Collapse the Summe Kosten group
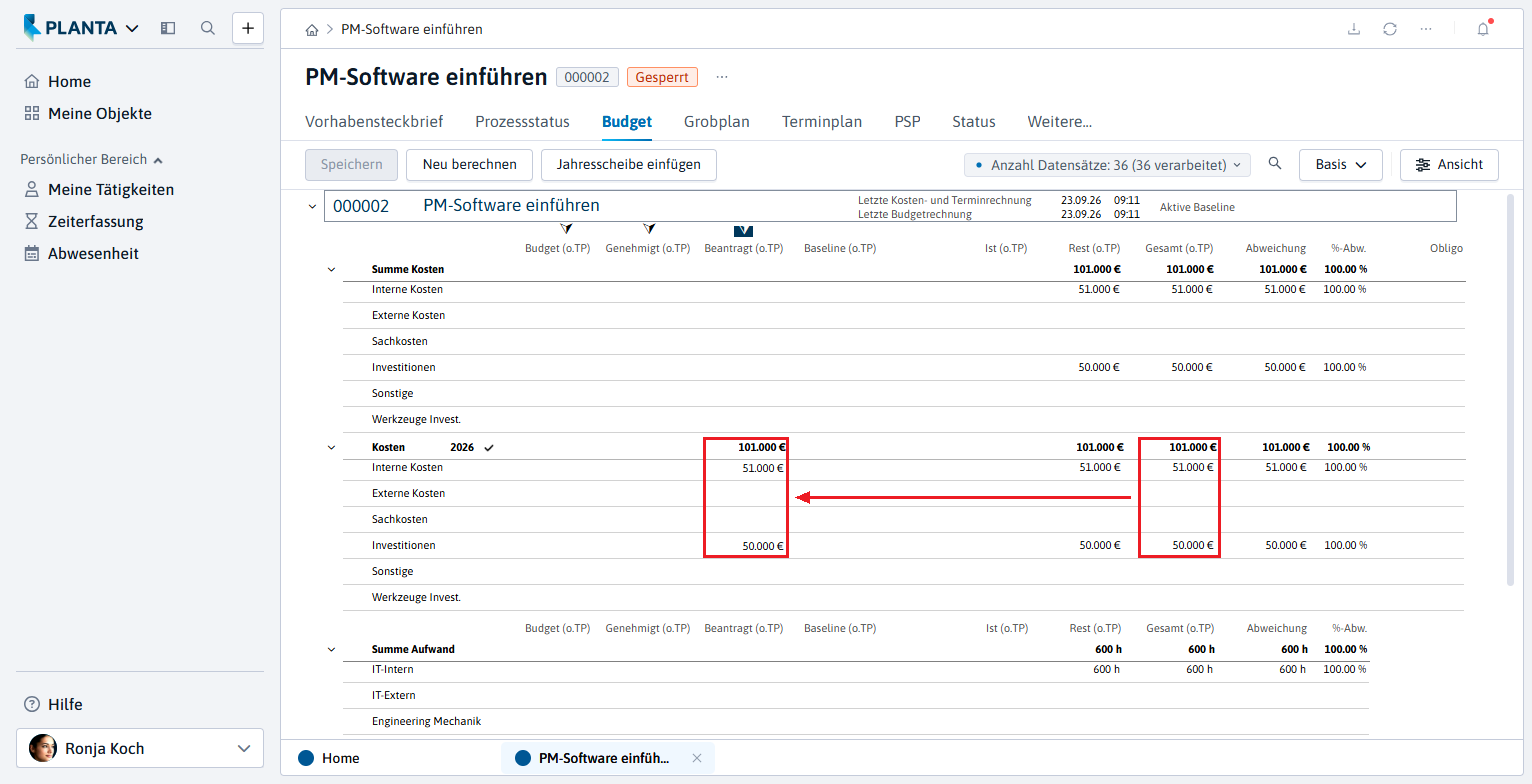 pos(331,270)
